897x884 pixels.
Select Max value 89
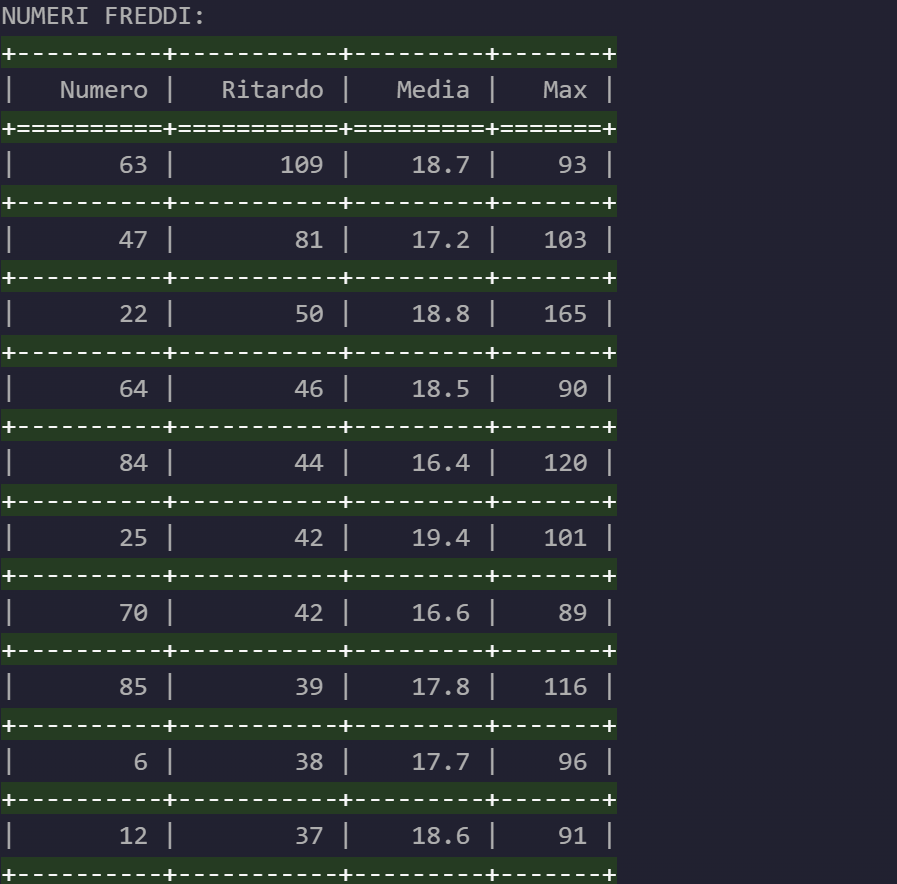pyautogui.click(x=572, y=612)
